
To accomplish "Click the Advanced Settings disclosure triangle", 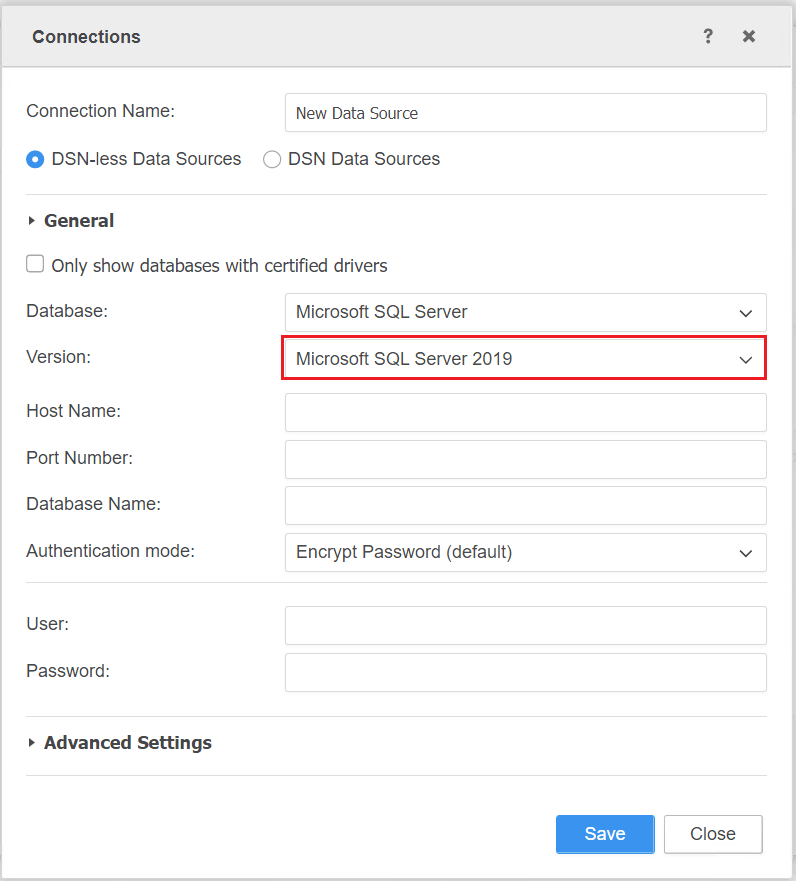I will [x=32, y=743].
